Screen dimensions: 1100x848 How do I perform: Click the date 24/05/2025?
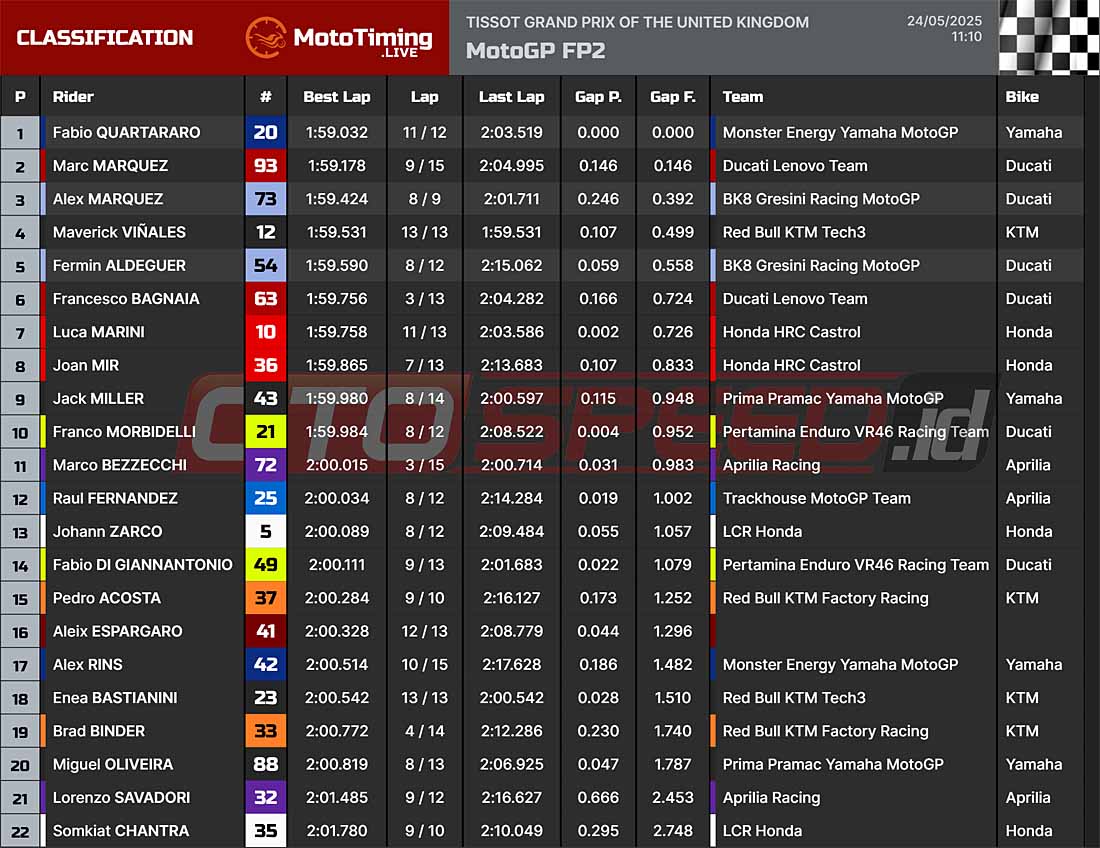tap(944, 21)
